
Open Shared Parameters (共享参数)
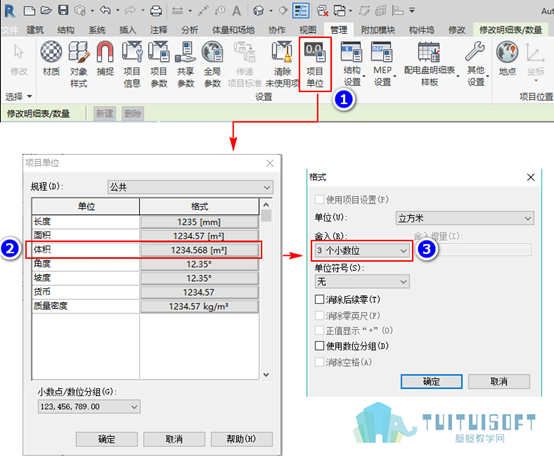tap(185, 64)
